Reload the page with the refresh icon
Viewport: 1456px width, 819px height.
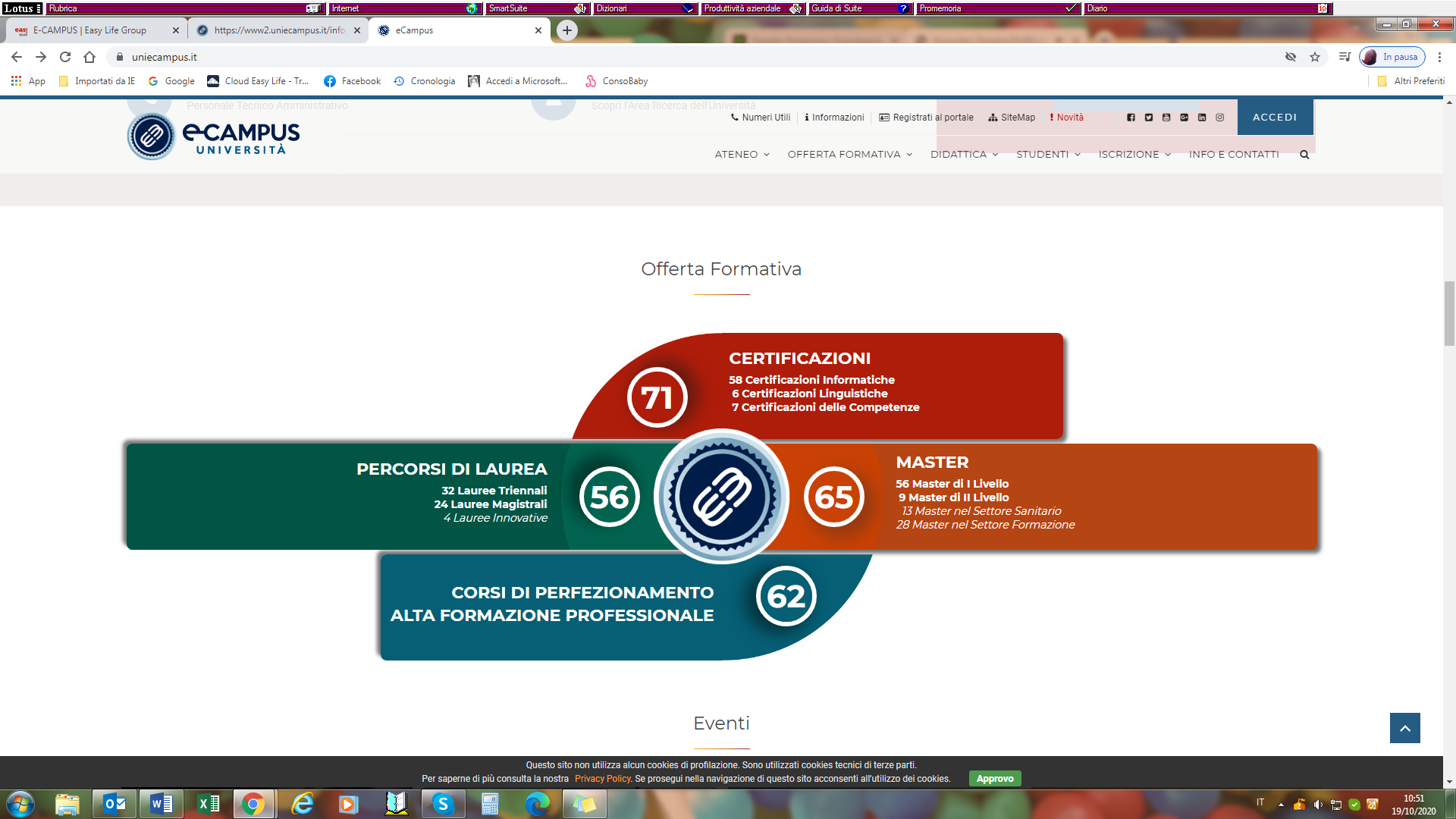pyautogui.click(x=65, y=57)
